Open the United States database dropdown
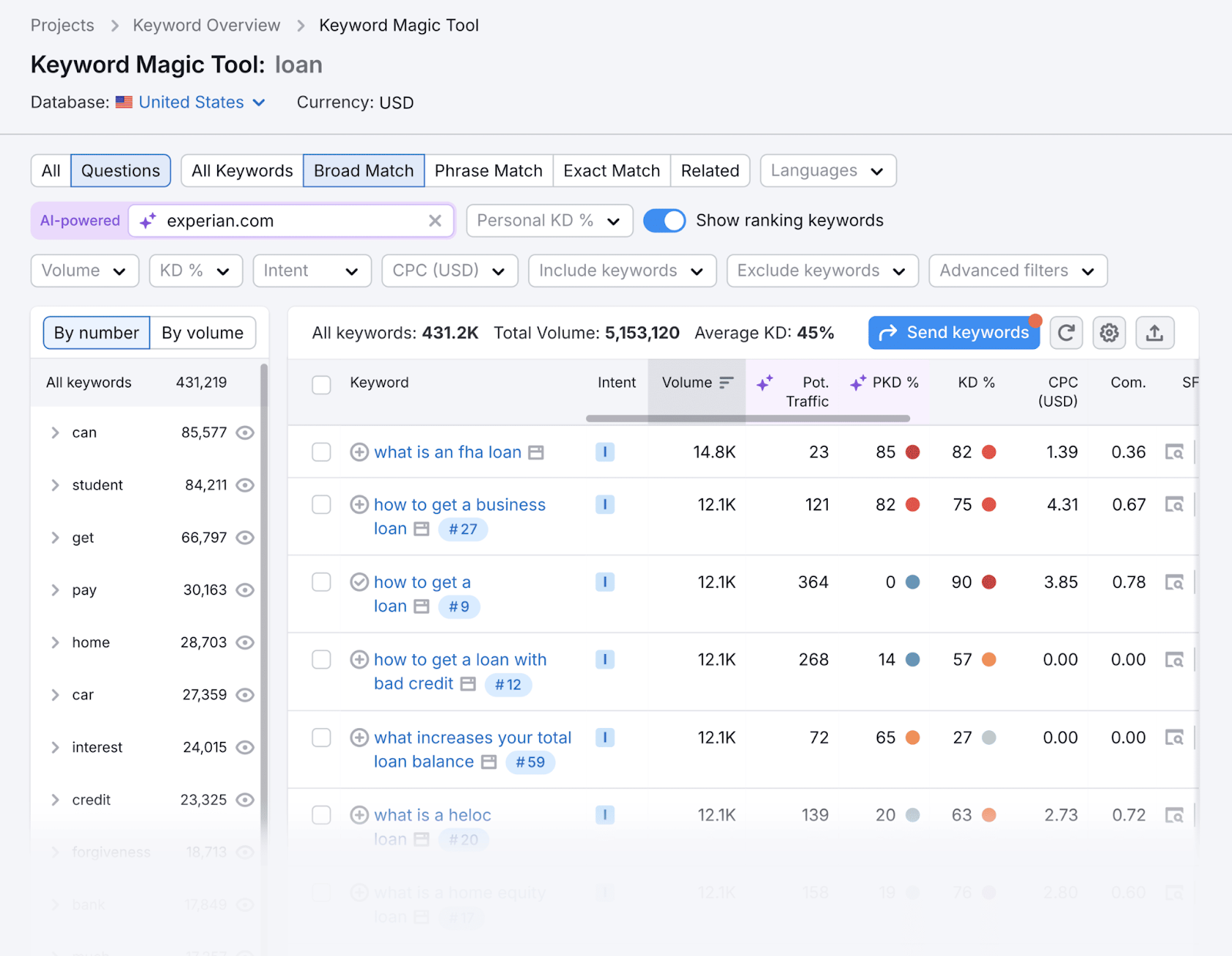The height and width of the screenshot is (956, 1232). tap(202, 102)
